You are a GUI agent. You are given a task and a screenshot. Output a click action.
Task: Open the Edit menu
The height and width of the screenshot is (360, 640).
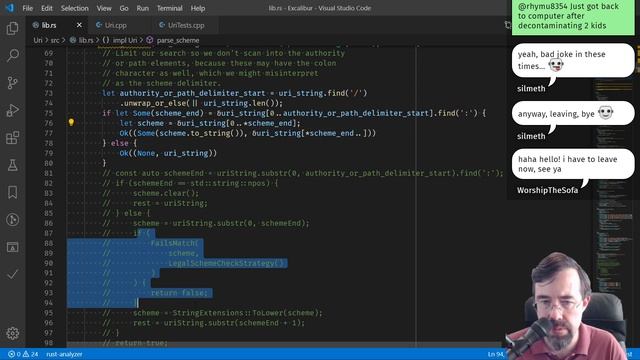(x=47, y=8)
